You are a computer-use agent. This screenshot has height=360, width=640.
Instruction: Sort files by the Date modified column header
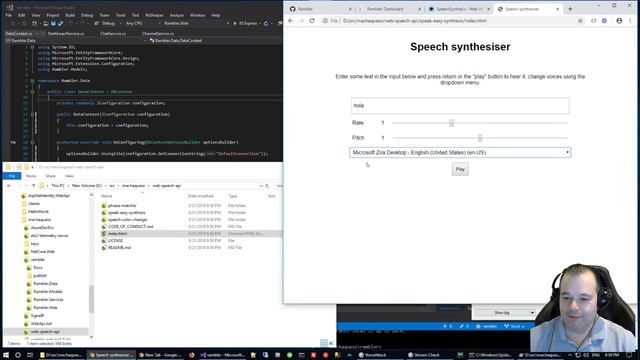[x=200, y=196]
